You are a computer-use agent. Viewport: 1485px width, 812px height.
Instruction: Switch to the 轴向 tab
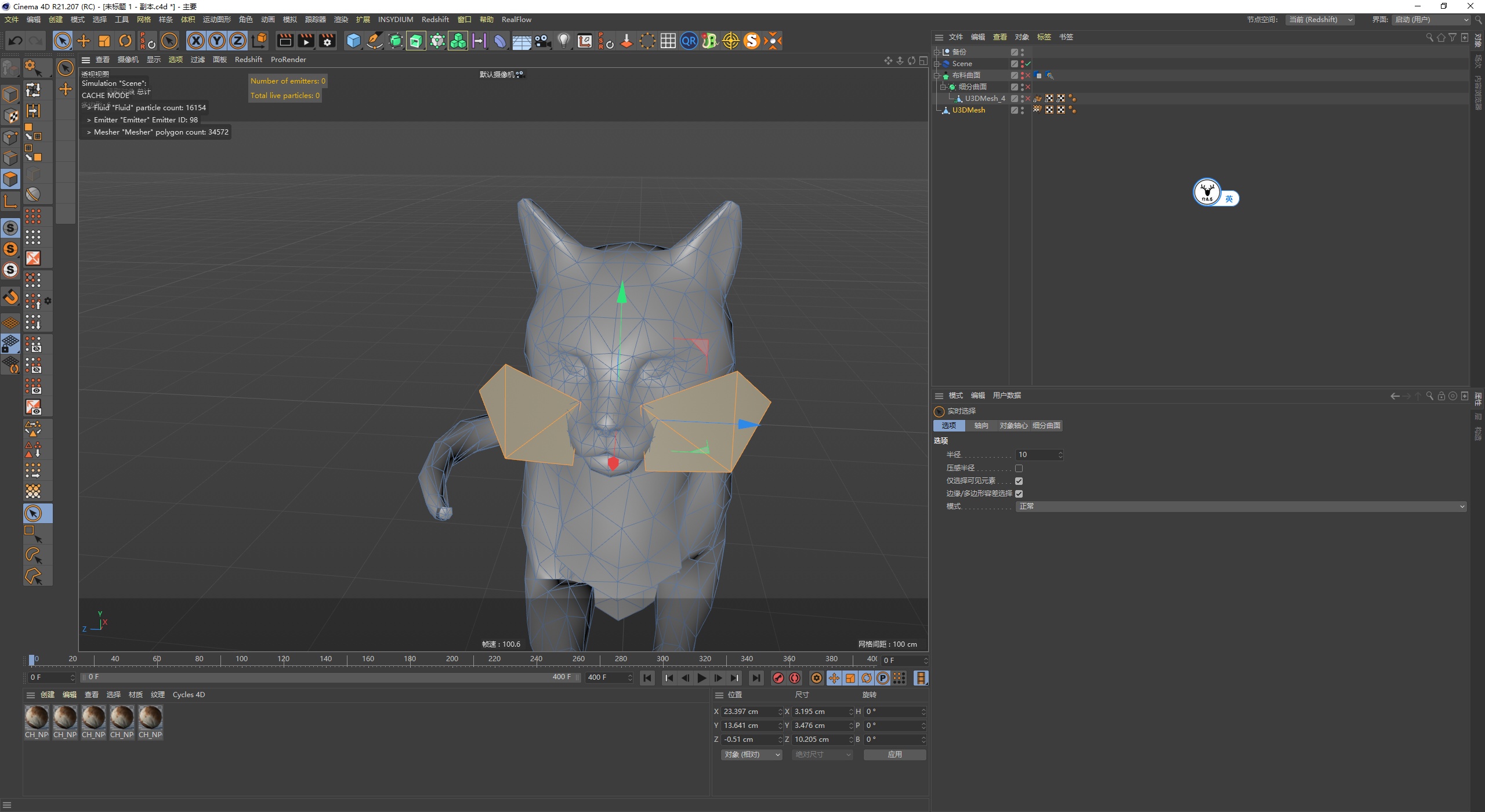point(981,426)
